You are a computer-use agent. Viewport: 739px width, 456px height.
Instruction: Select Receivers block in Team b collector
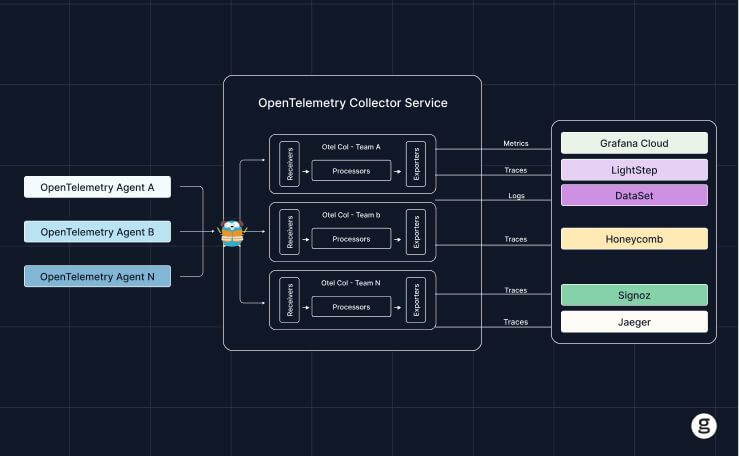pos(289,232)
